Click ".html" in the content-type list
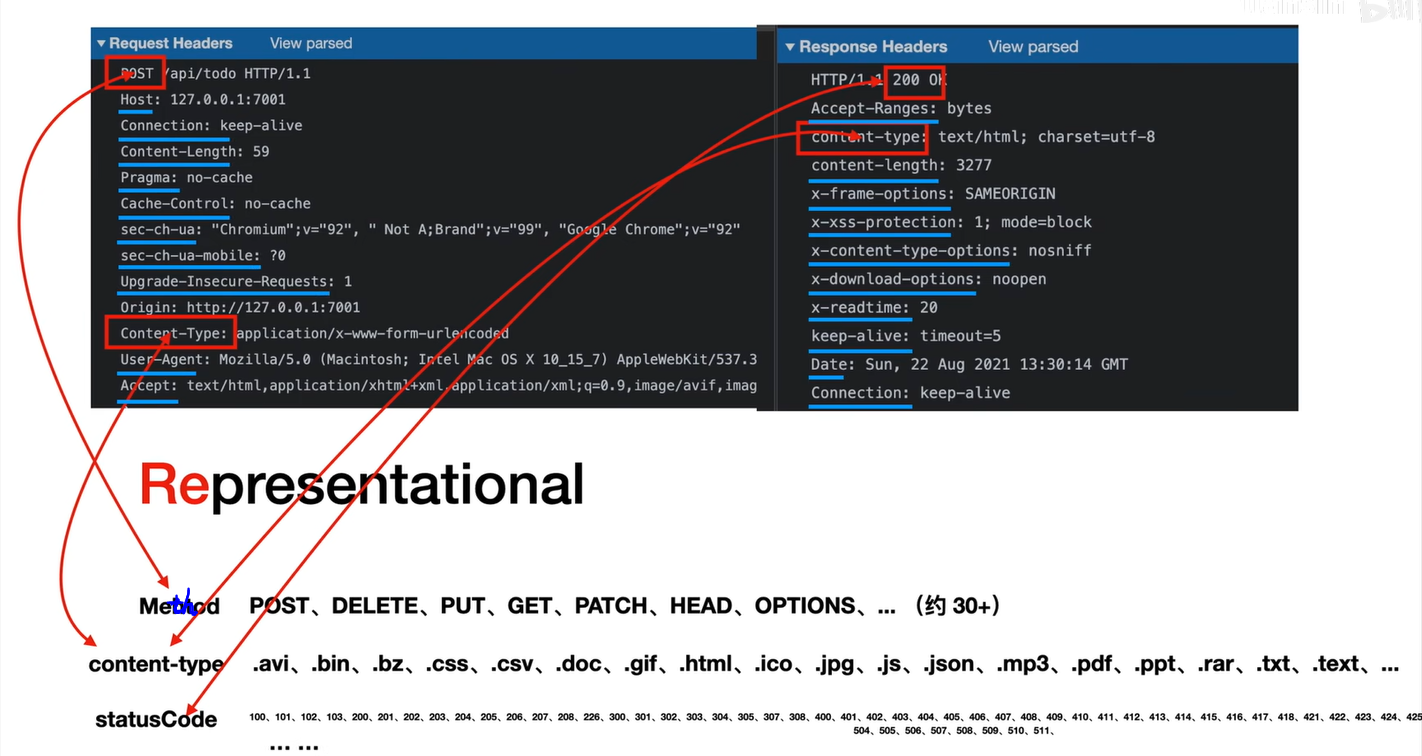 tap(706, 665)
